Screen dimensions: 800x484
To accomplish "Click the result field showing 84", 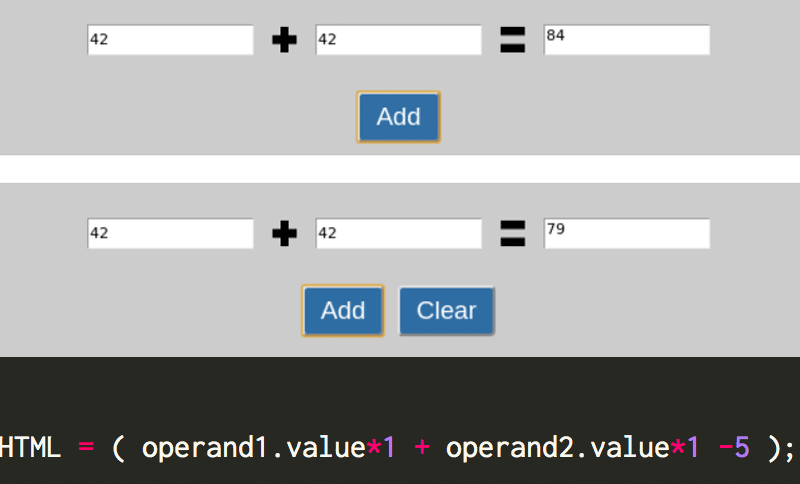I will pyautogui.click(x=626, y=40).
